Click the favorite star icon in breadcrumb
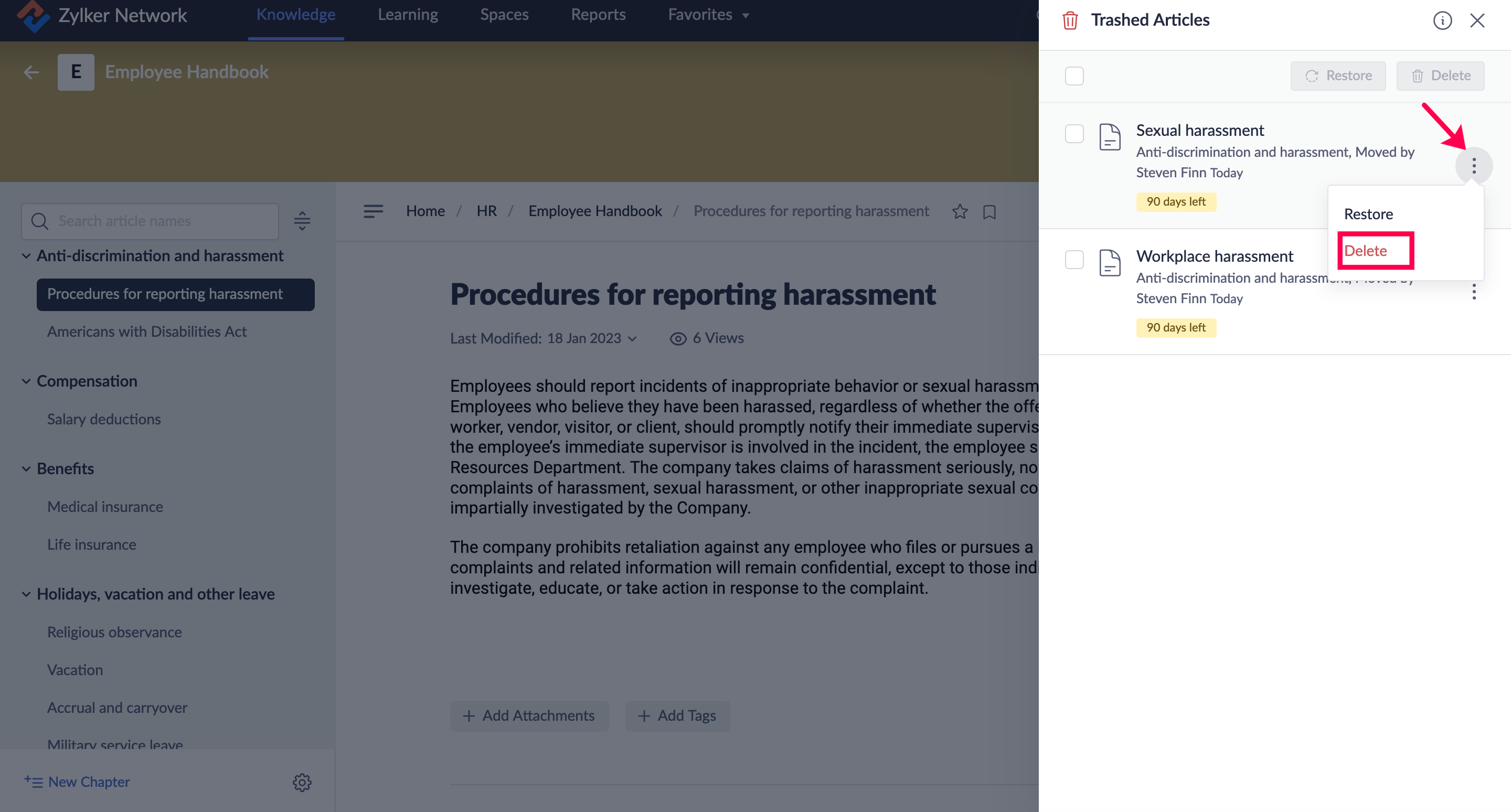The image size is (1511, 812). click(x=960, y=211)
